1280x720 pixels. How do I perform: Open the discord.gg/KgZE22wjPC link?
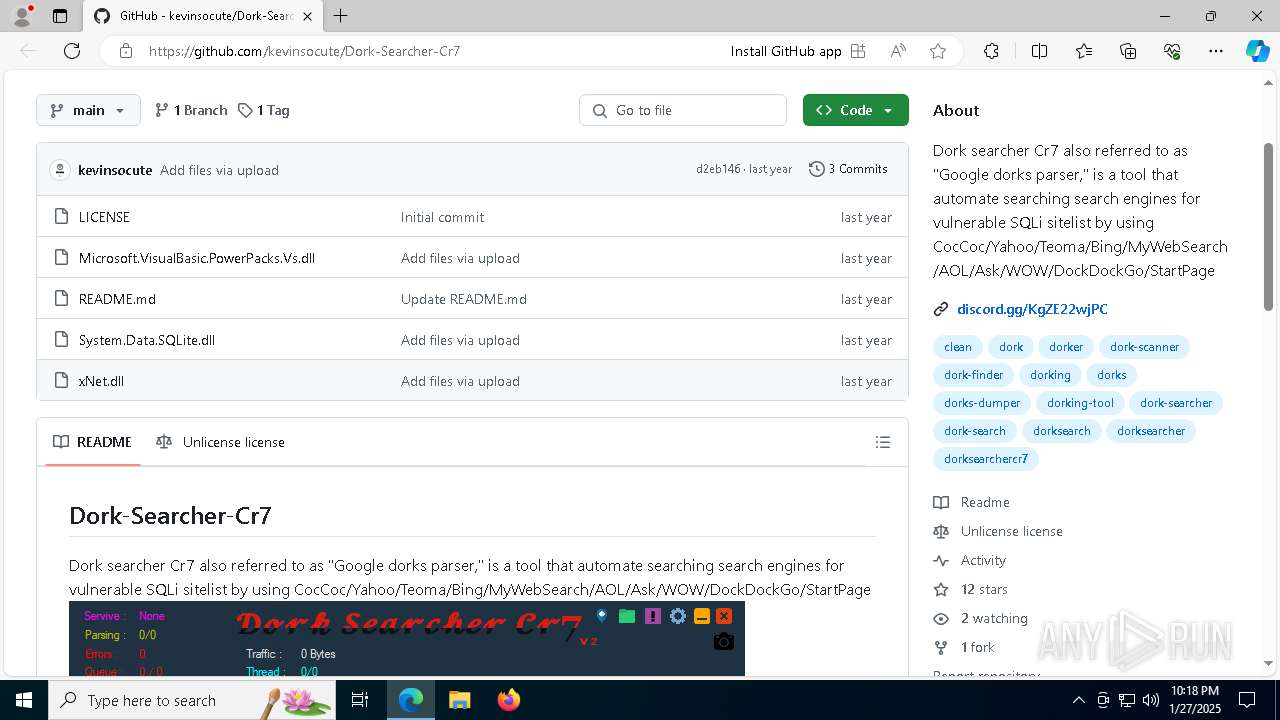pyautogui.click(x=1032, y=309)
